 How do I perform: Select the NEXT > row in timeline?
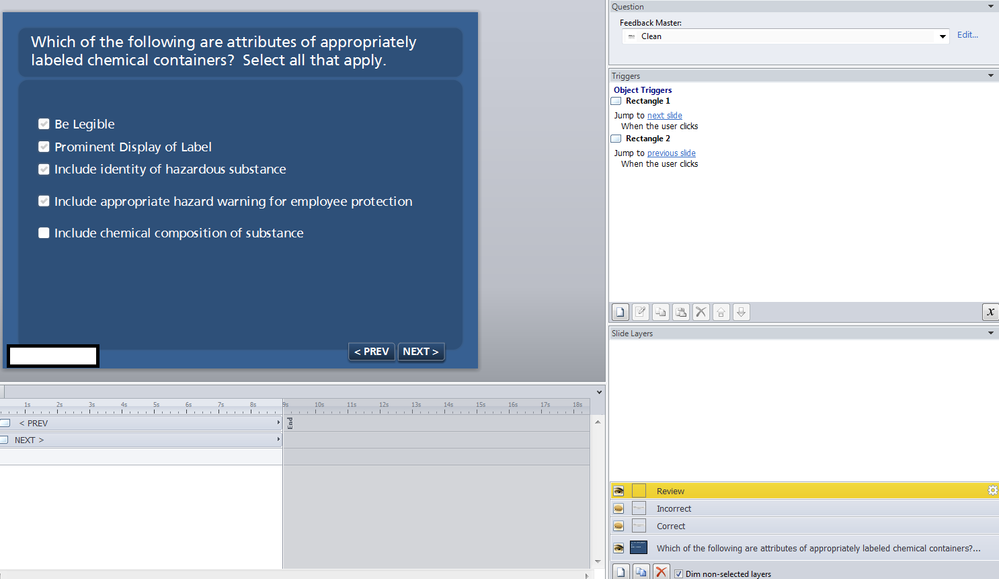pos(141,440)
